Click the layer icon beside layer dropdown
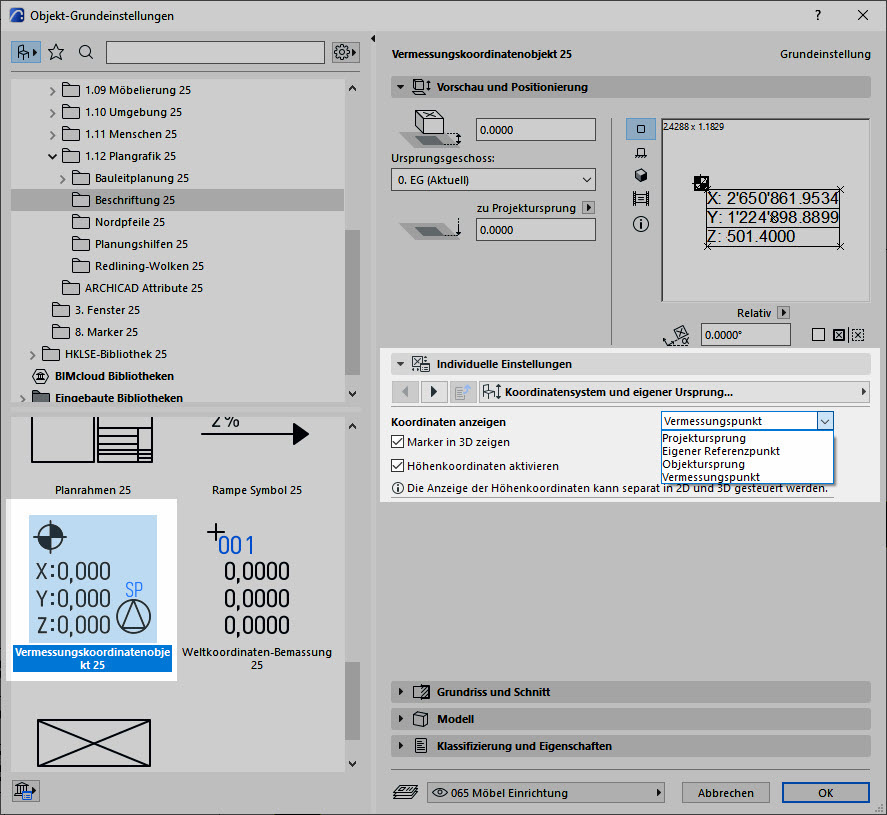This screenshot has height=815, width=887. (x=405, y=792)
